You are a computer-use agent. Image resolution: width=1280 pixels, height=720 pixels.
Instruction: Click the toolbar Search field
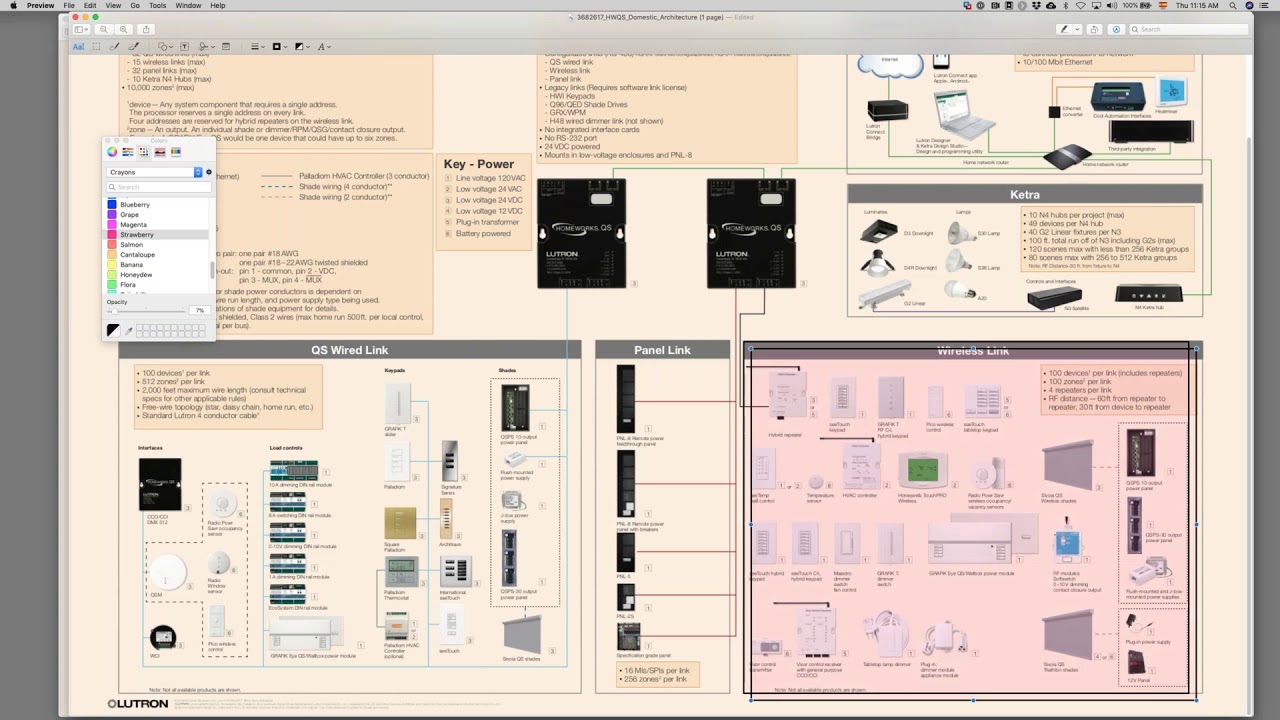[1189, 29]
